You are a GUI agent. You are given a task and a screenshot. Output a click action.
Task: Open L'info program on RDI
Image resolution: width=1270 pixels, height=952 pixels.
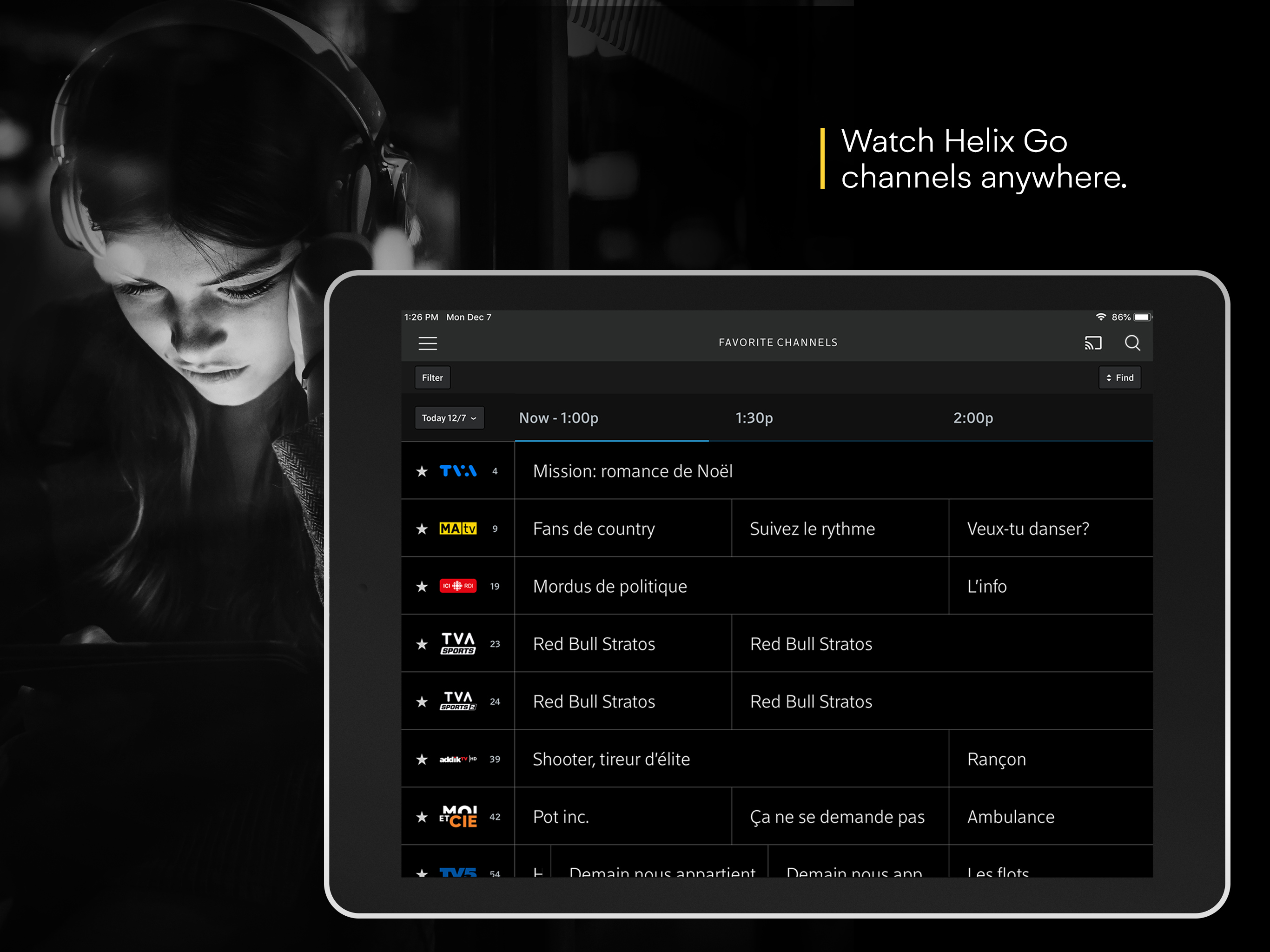pos(1051,586)
